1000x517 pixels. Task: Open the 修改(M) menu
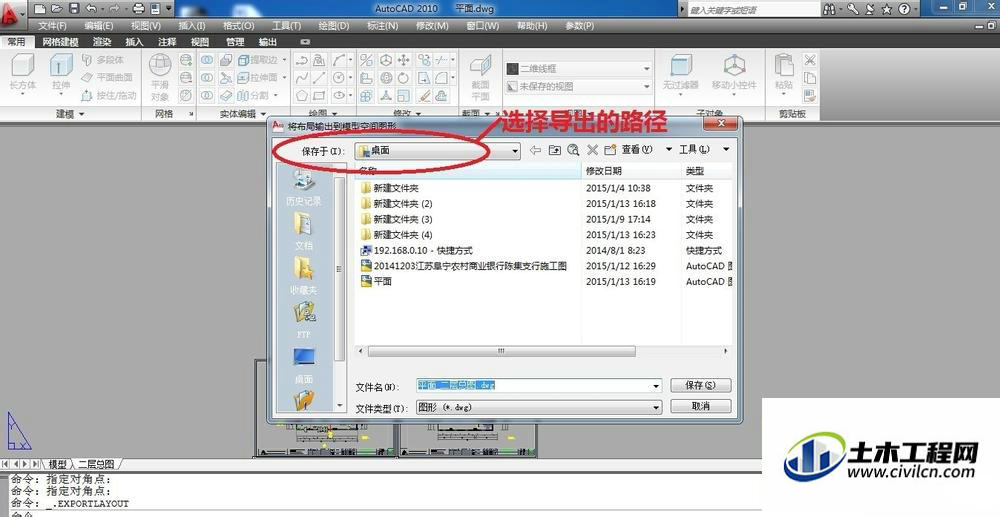point(432,26)
